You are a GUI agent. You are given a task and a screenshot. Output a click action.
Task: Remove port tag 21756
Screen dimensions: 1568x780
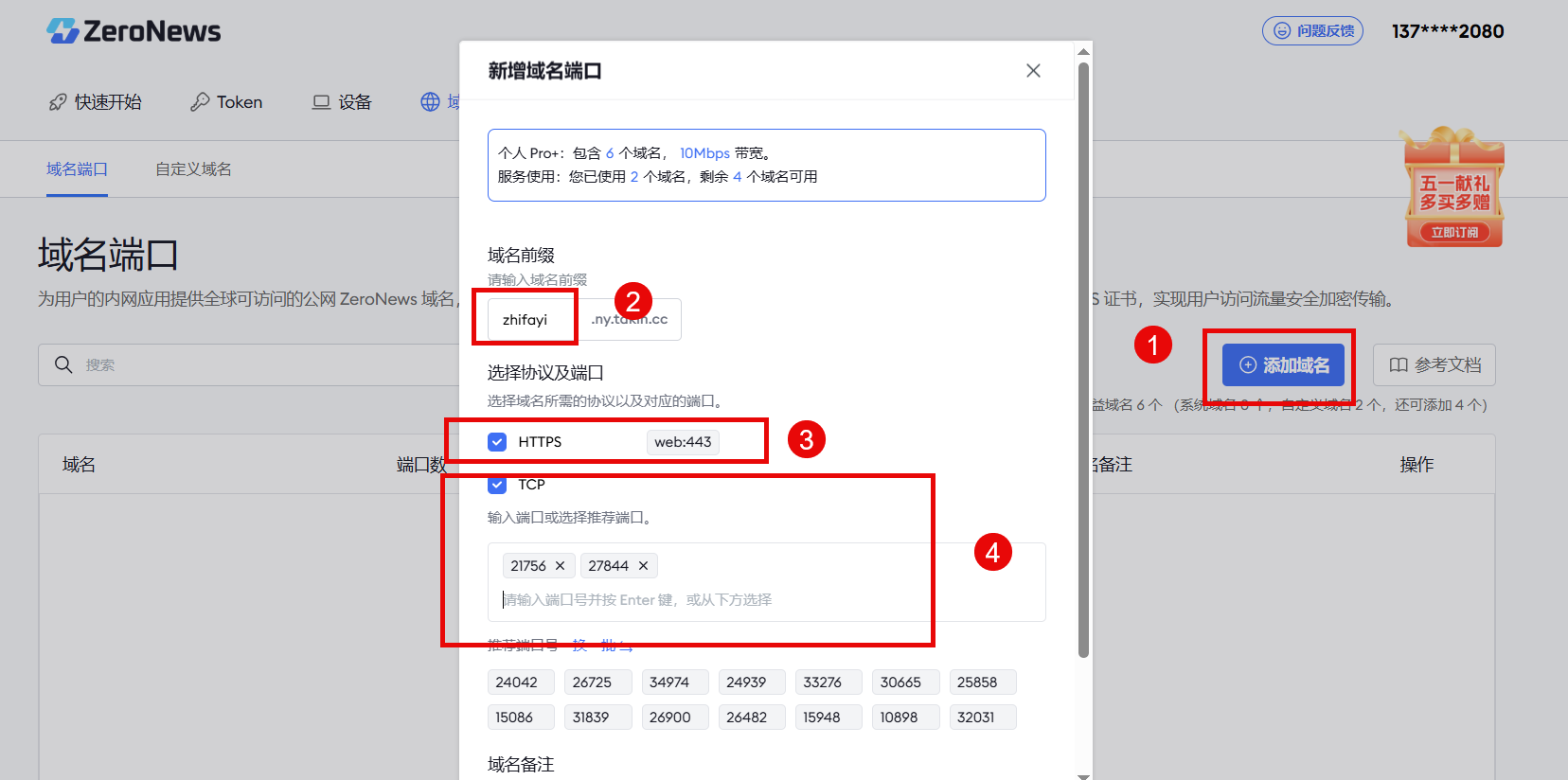[560, 566]
